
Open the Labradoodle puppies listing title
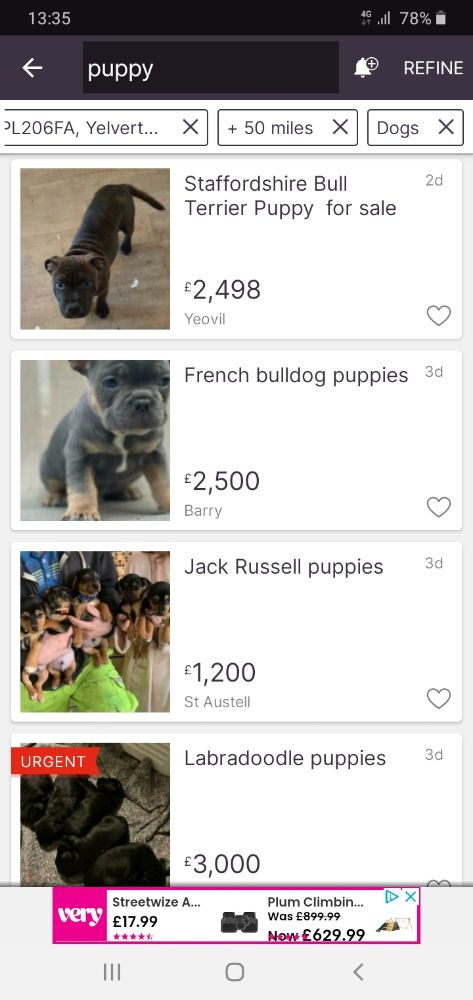[285, 758]
